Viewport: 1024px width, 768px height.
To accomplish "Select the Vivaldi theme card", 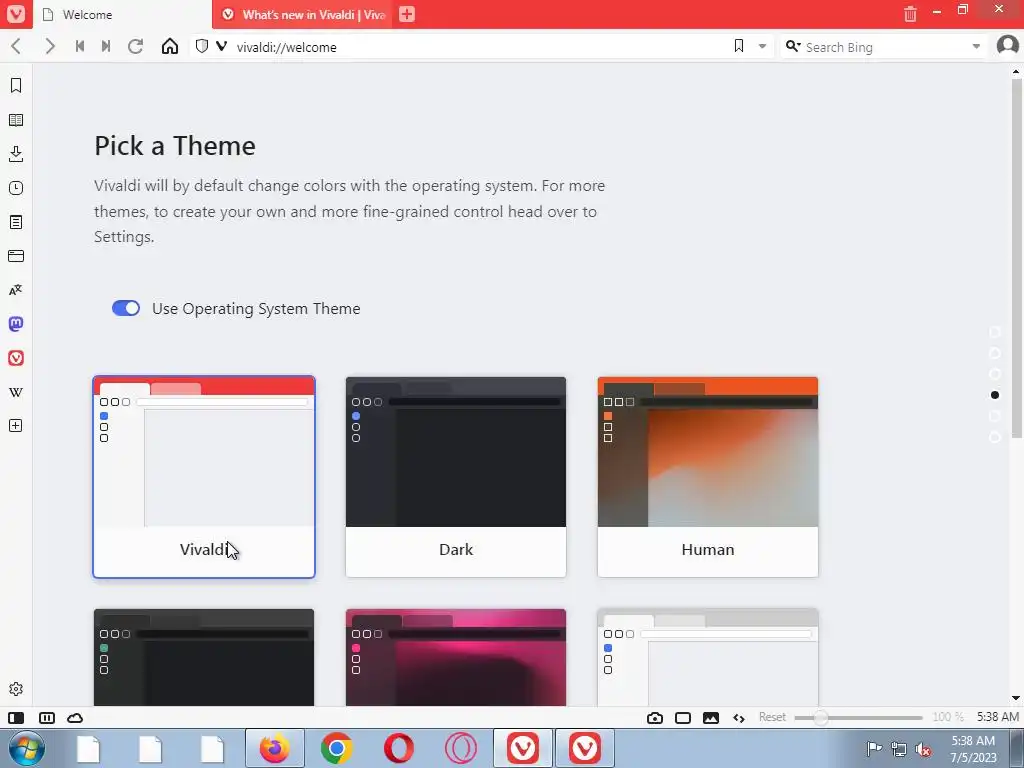I will [204, 477].
